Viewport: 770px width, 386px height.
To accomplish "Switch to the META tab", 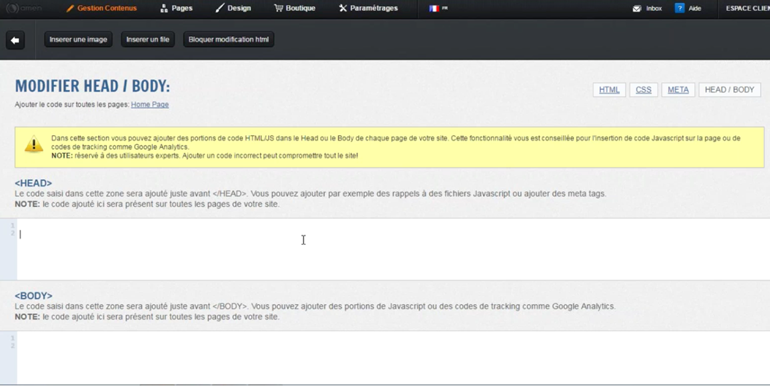I will click(x=678, y=90).
